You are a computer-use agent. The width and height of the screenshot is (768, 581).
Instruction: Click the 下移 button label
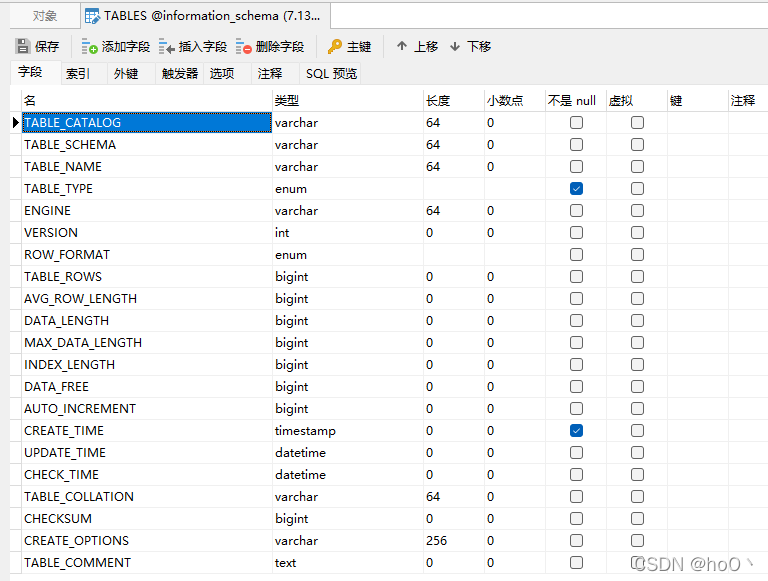[479, 47]
